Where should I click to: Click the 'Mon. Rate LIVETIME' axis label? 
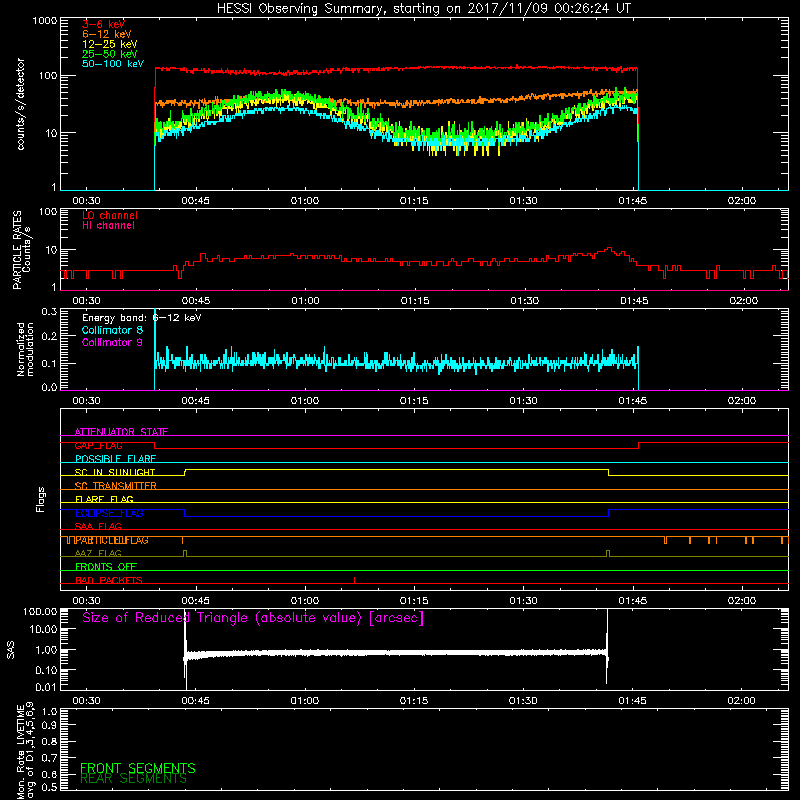[20, 751]
